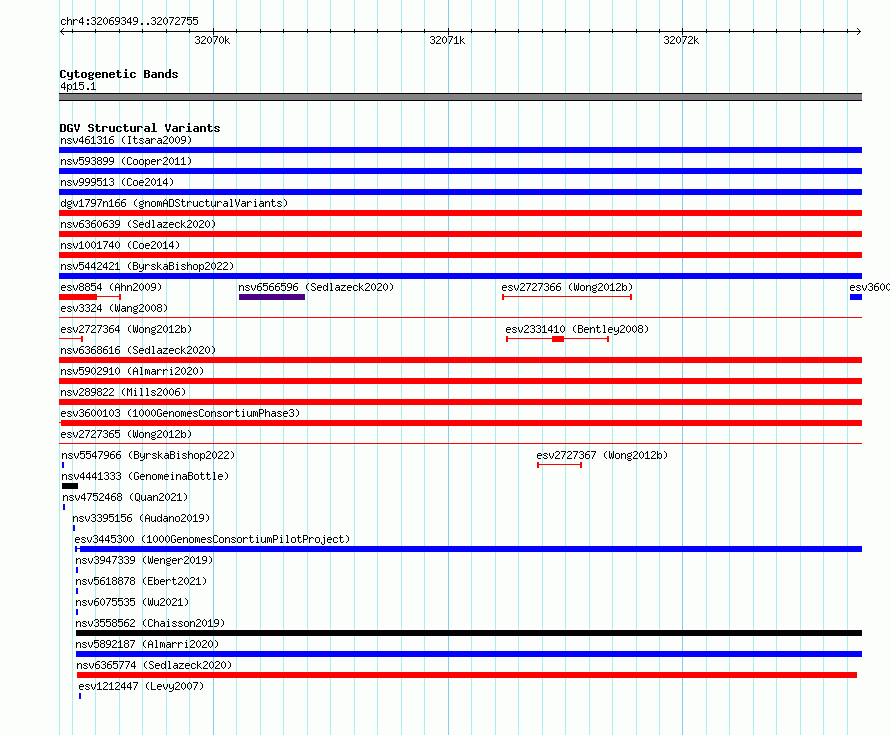
Task: Open nsv1001740 (Coe2014) variant label
Action: (120, 245)
